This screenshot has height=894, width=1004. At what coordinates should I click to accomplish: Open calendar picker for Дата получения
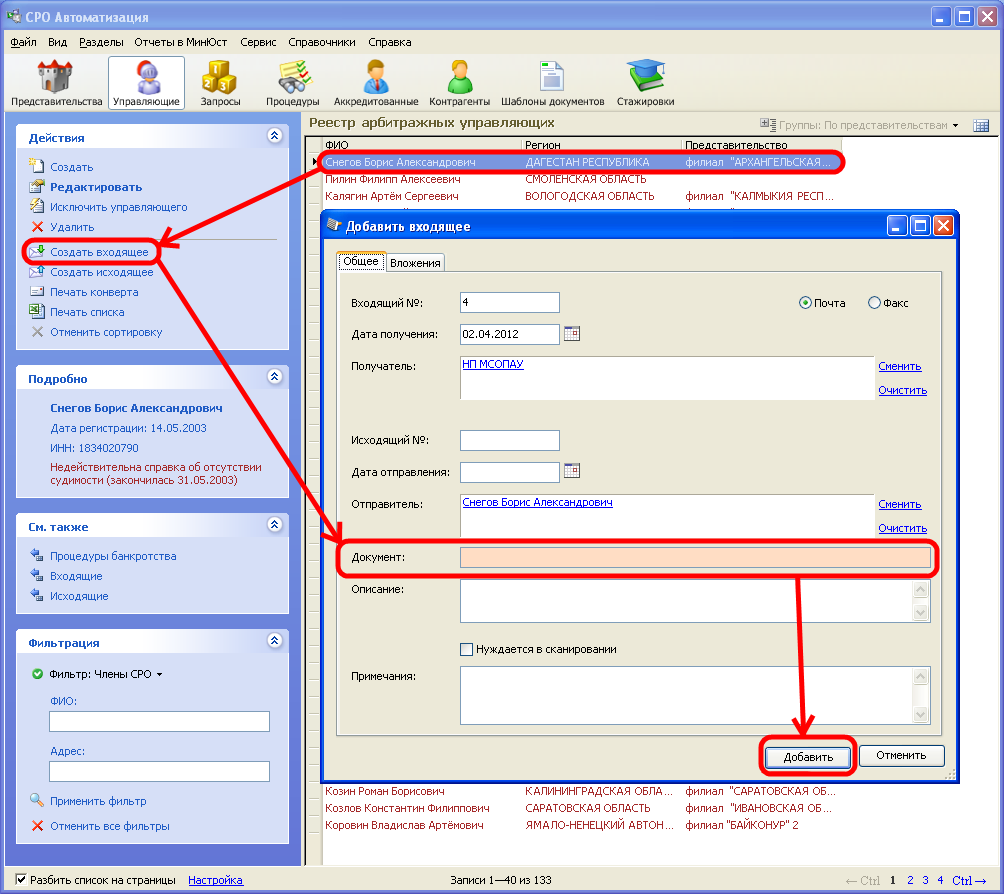(x=572, y=334)
